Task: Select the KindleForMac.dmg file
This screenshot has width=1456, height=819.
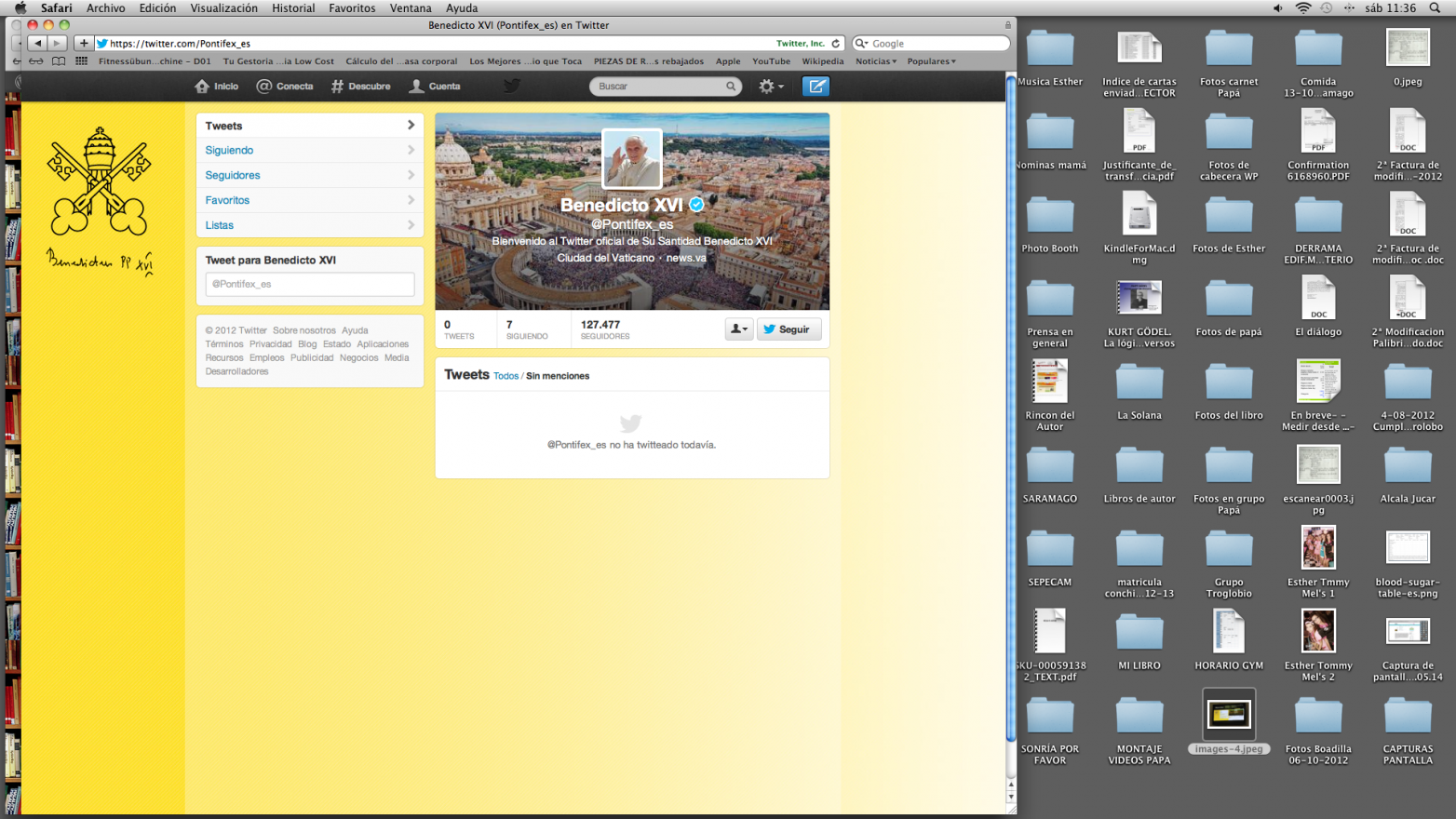Action: pos(1139,229)
